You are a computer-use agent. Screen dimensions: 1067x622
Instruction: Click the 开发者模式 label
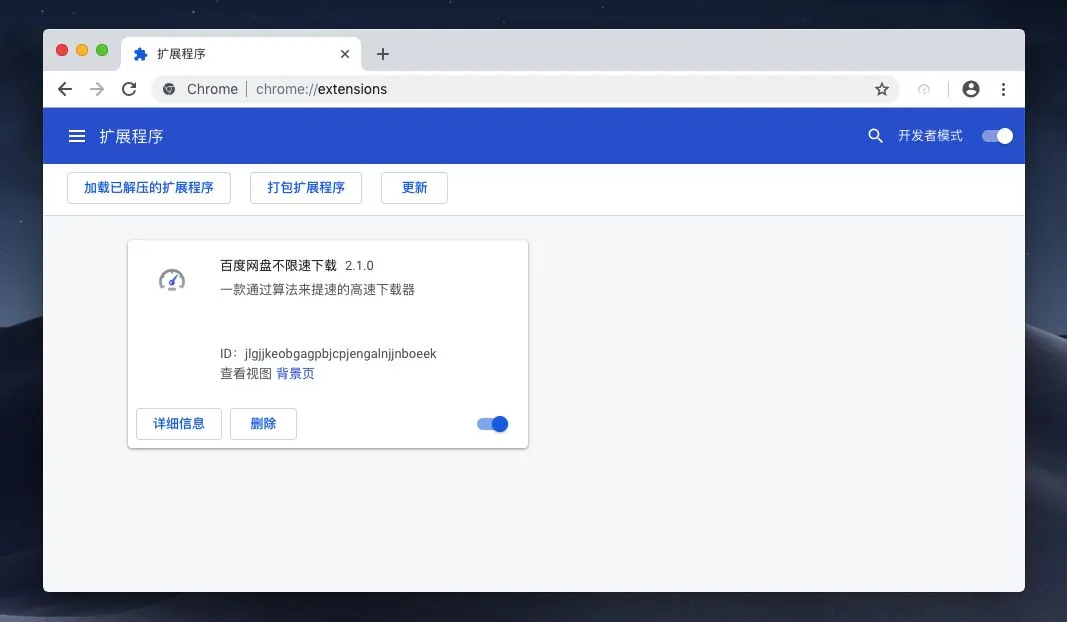(x=930, y=136)
